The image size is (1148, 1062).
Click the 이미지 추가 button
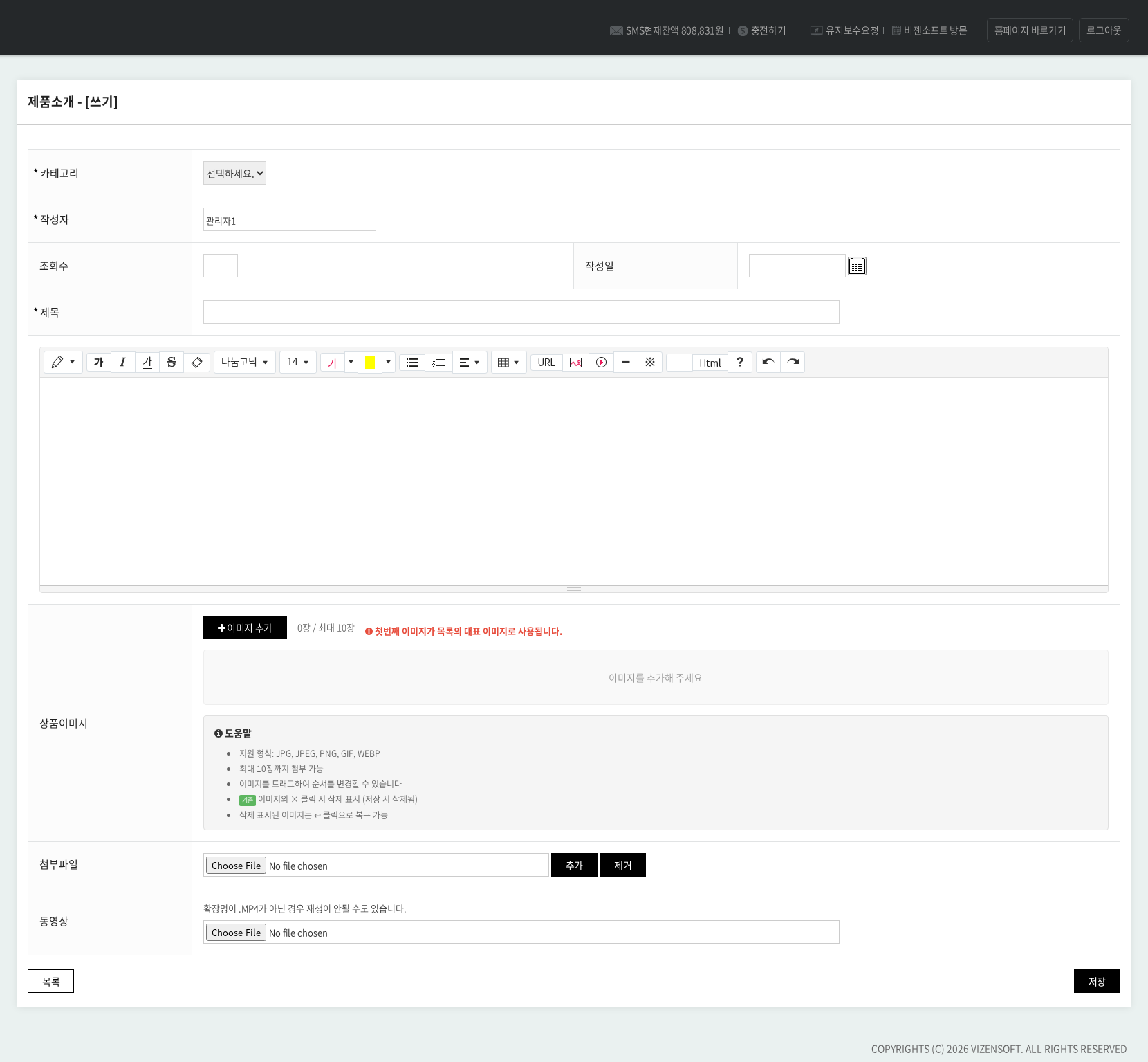point(245,628)
